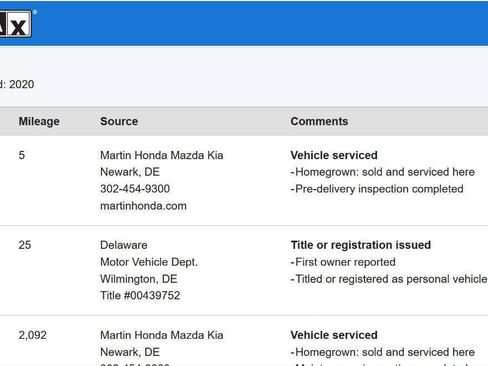
Task: Select the Source column header
Action: (x=119, y=121)
